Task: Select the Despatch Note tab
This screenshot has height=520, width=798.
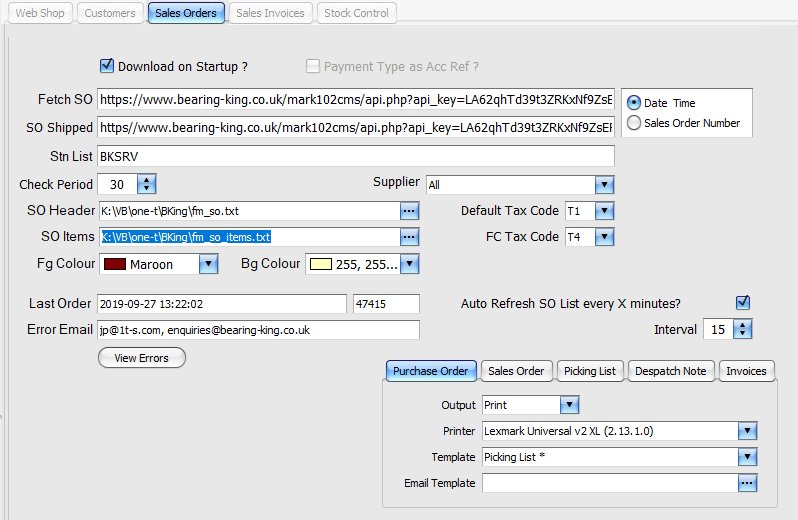Action: click(x=670, y=371)
